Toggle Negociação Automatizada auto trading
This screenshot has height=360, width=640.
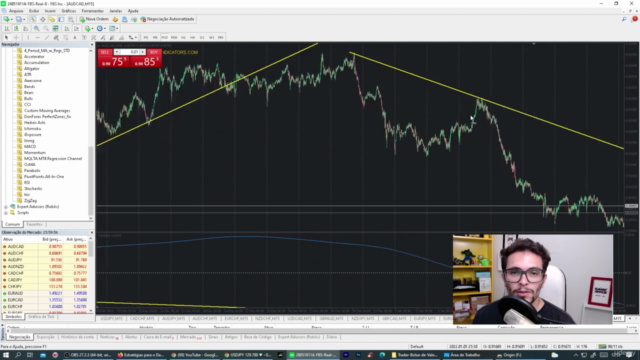click(x=167, y=19)
